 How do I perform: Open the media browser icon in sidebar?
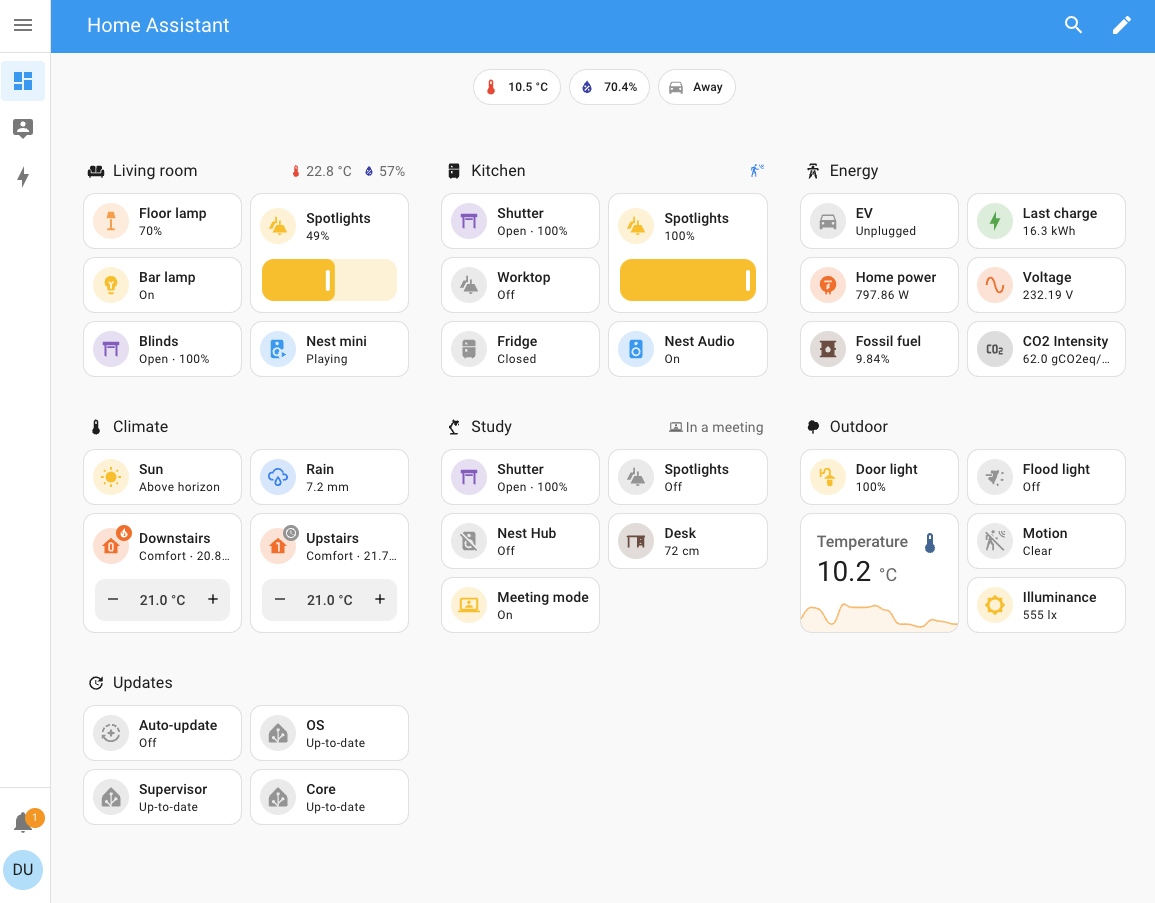coord(23,128)
